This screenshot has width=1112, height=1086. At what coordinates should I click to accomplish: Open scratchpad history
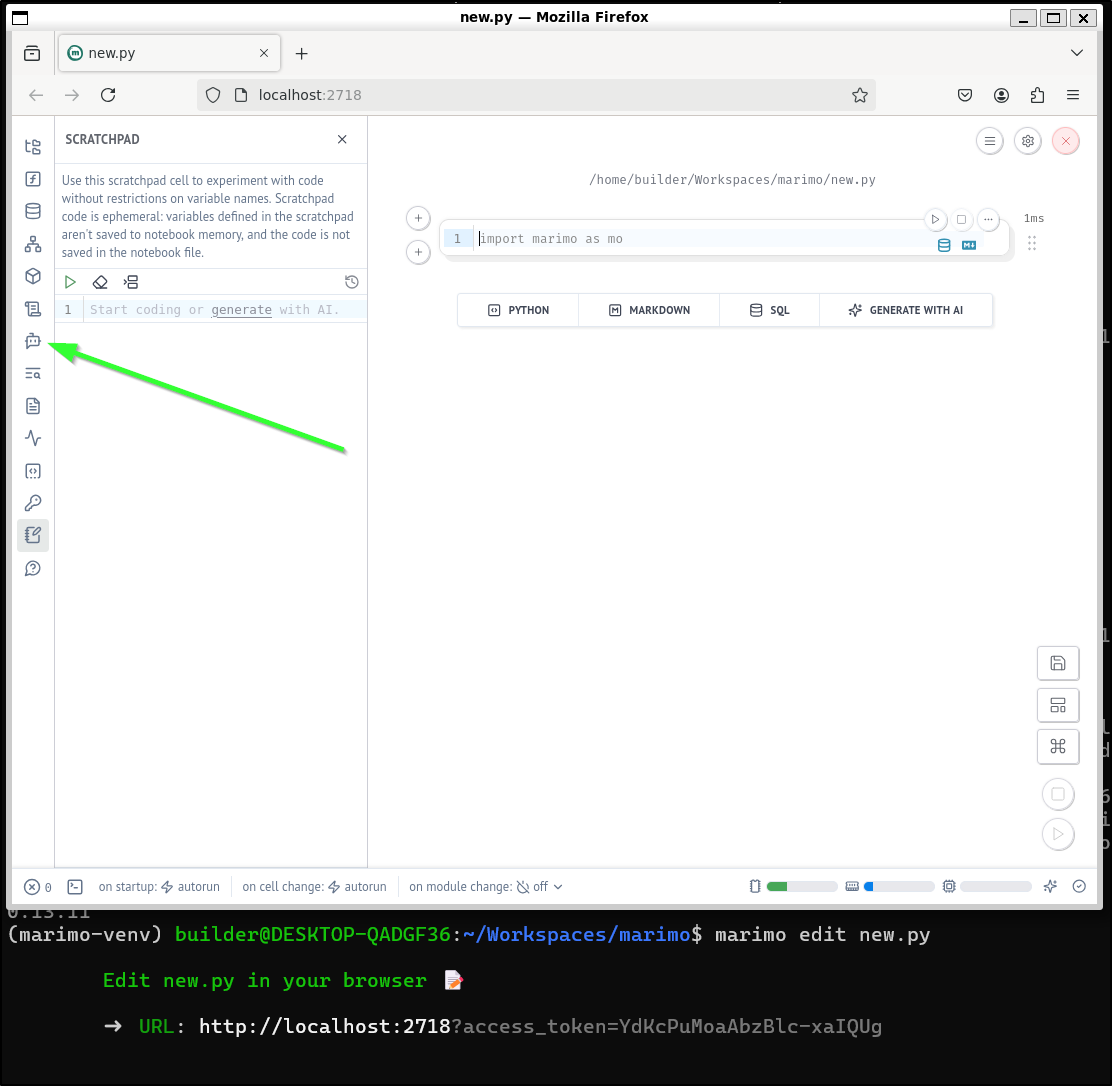click(x=351, y=282)
